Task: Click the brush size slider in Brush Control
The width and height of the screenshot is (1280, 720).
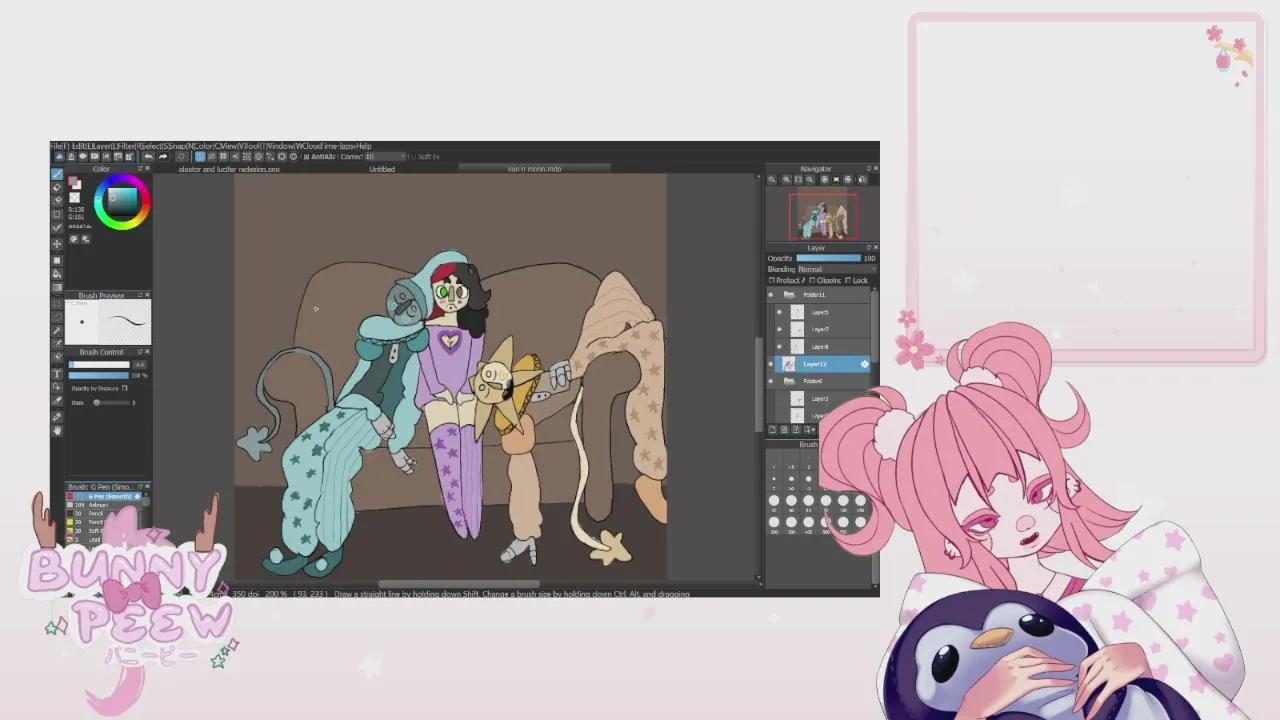Action: (x=100, y=364)
